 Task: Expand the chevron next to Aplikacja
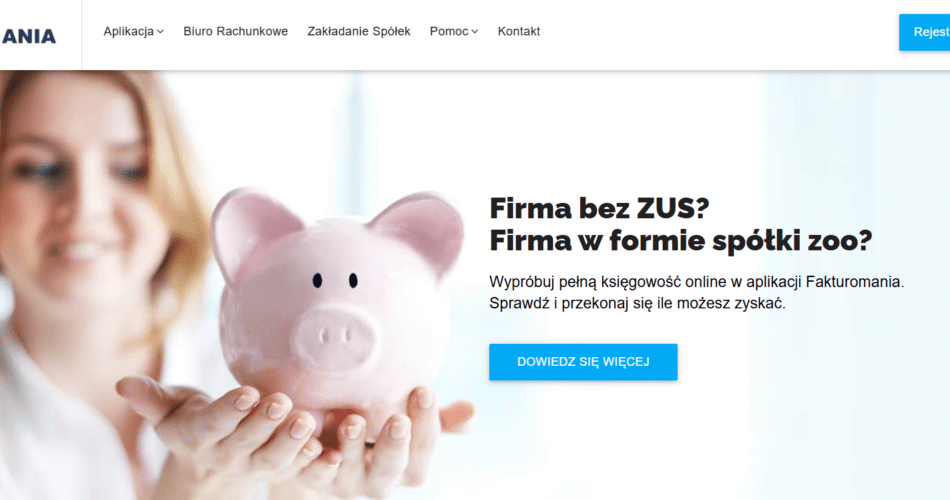point(160,32)
